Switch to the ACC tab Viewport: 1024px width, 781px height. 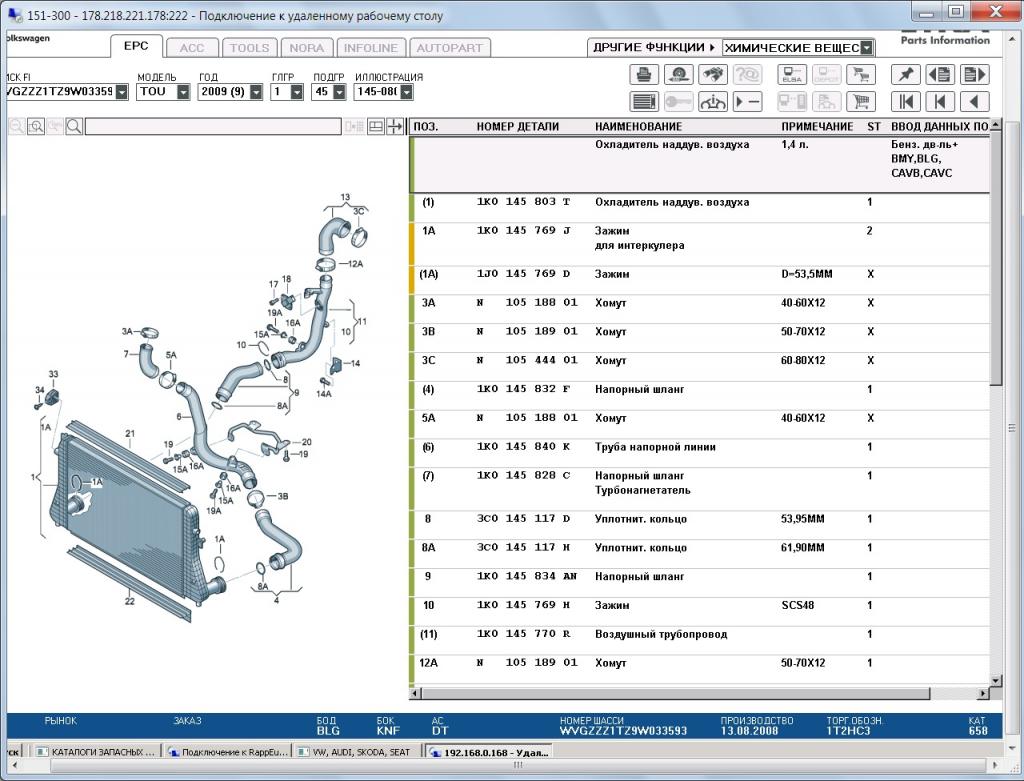pyautogui.click(x=192, y=48)
